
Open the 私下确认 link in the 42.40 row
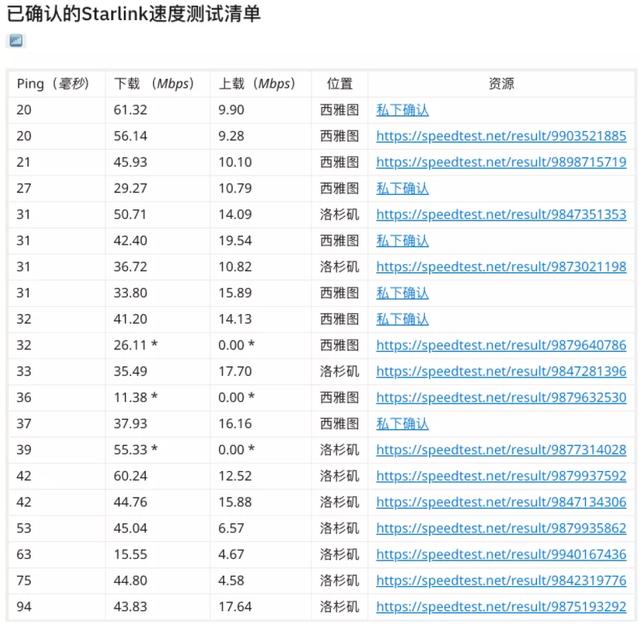point(402,241)
